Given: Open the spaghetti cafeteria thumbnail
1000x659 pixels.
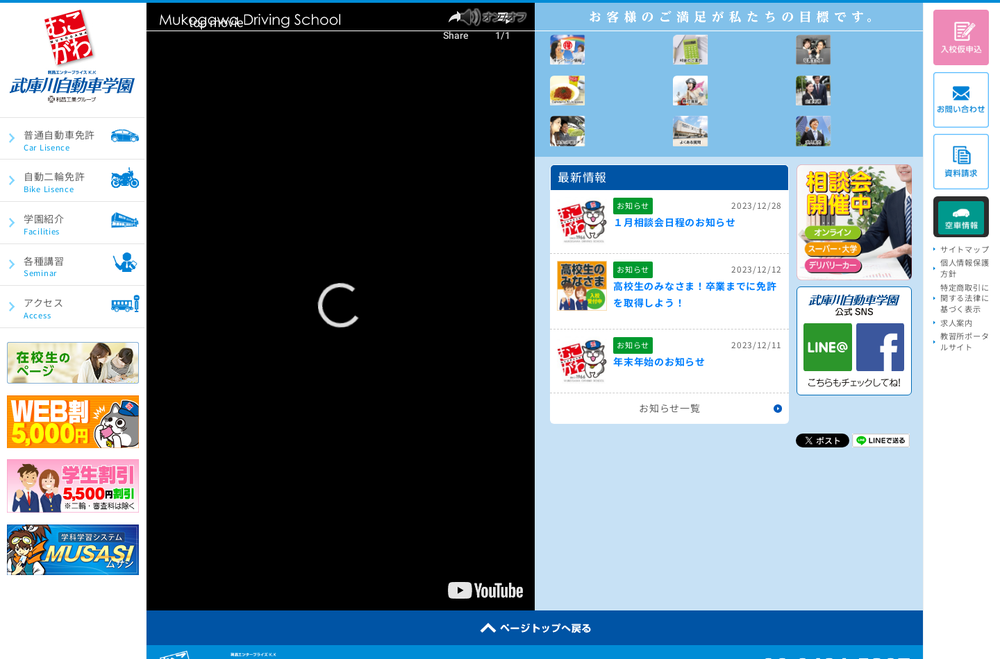Looking at the screenshot, I should [568, 91].
